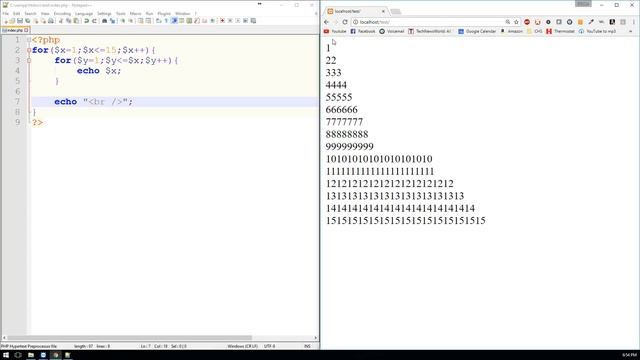The height and width of the screenshot is (360, 640).
Task: Open a new Chrome tab
Action: click(x=396, y=11)
